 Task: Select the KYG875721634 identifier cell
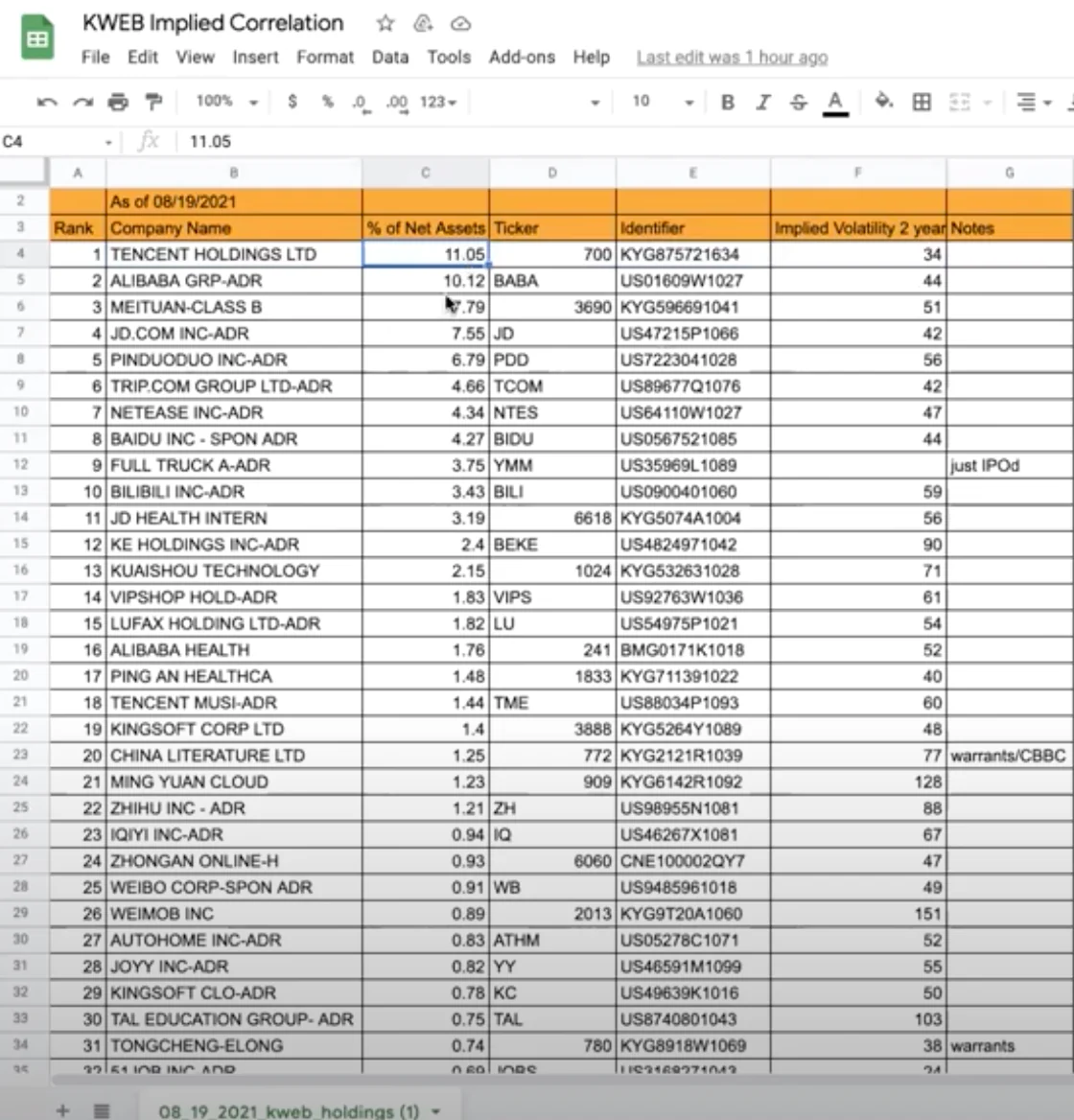(692, 254)
